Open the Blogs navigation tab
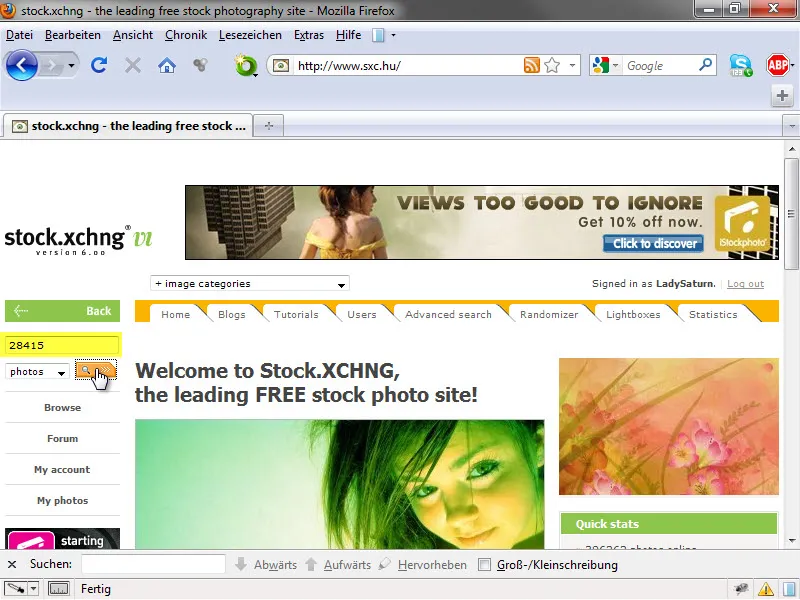The width and height of the screenshot is (800, 600). point(232,314)
